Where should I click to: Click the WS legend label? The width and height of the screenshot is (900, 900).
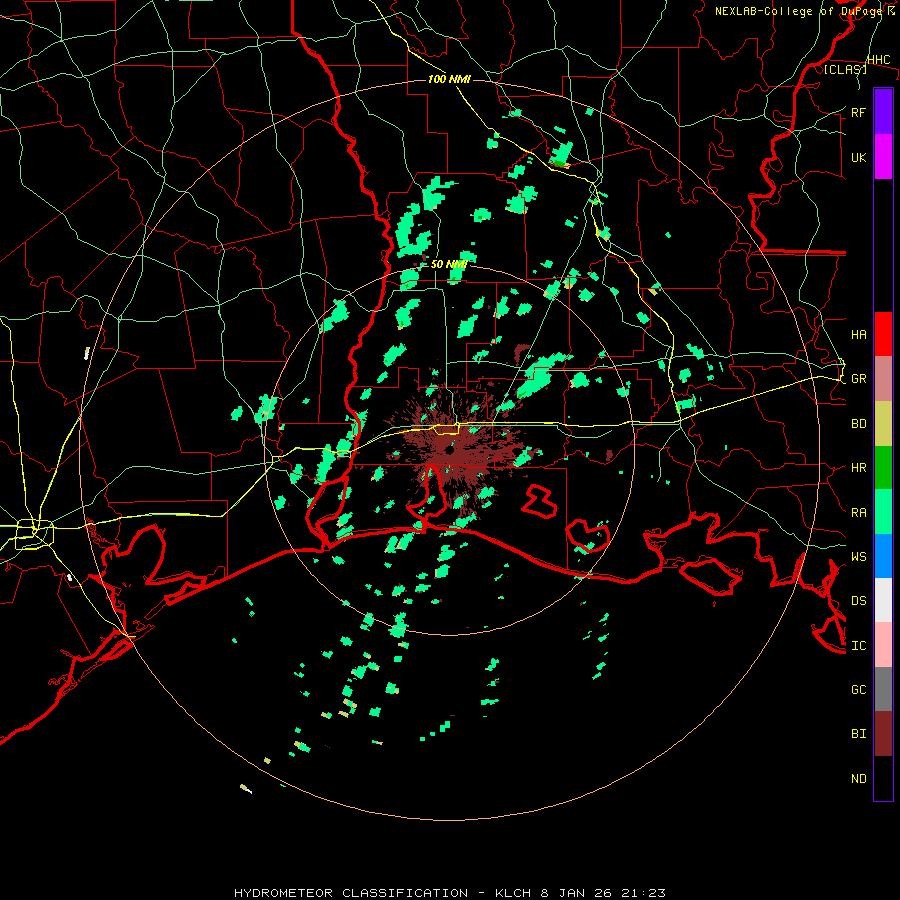(x=858, y=556)
